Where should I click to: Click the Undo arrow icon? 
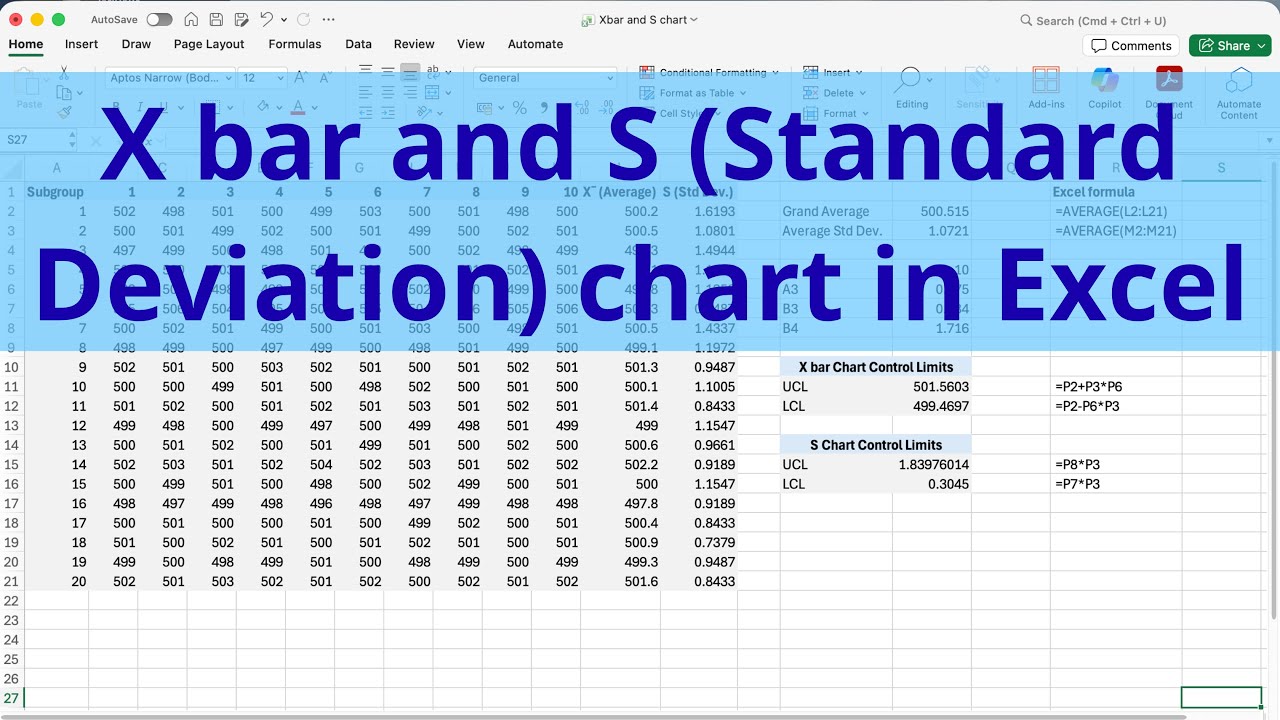[266, 20]
